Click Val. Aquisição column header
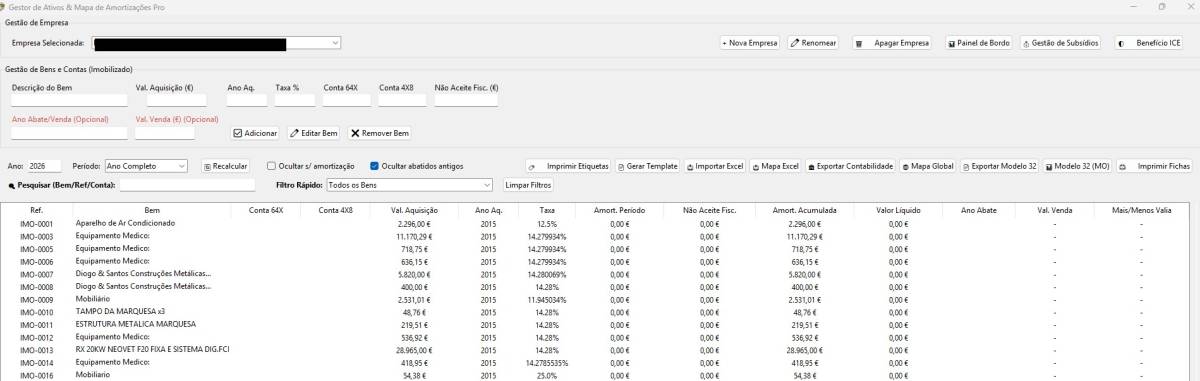This screenshot has width=1200, height=381. (x=413, y=210)
